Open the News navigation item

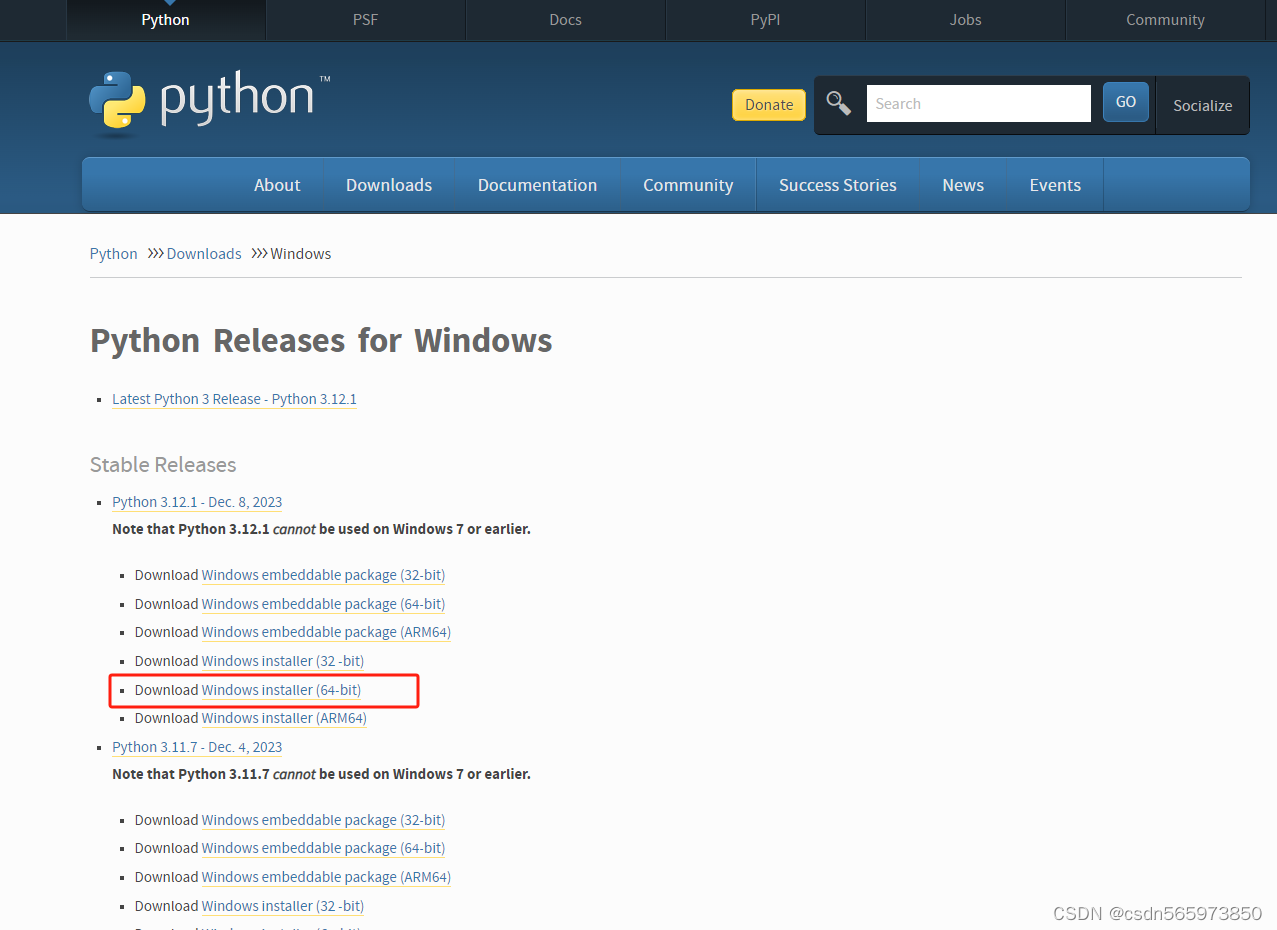click(x=963, y=185)
